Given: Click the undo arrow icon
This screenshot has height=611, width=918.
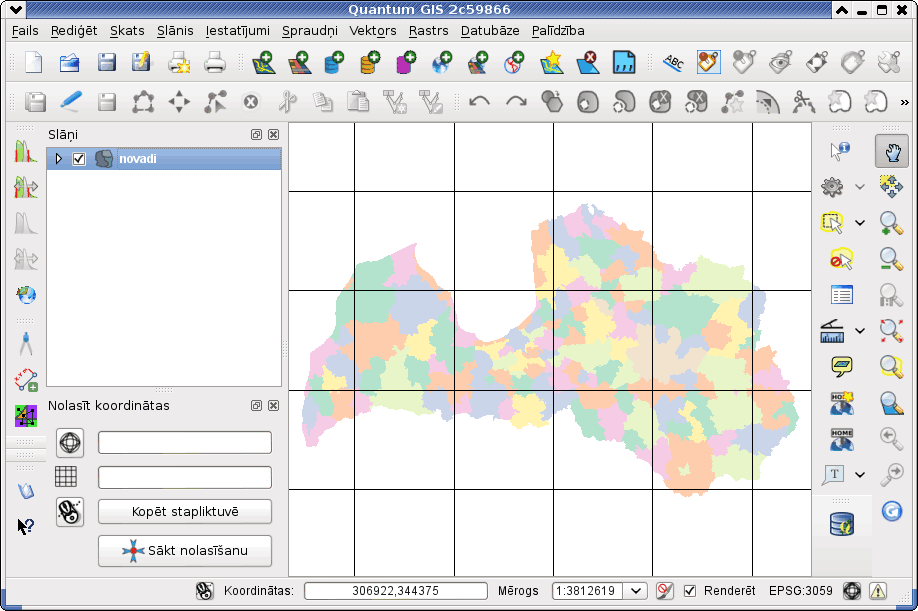Looking at the screenshot, I should click(x=479, y=102).
